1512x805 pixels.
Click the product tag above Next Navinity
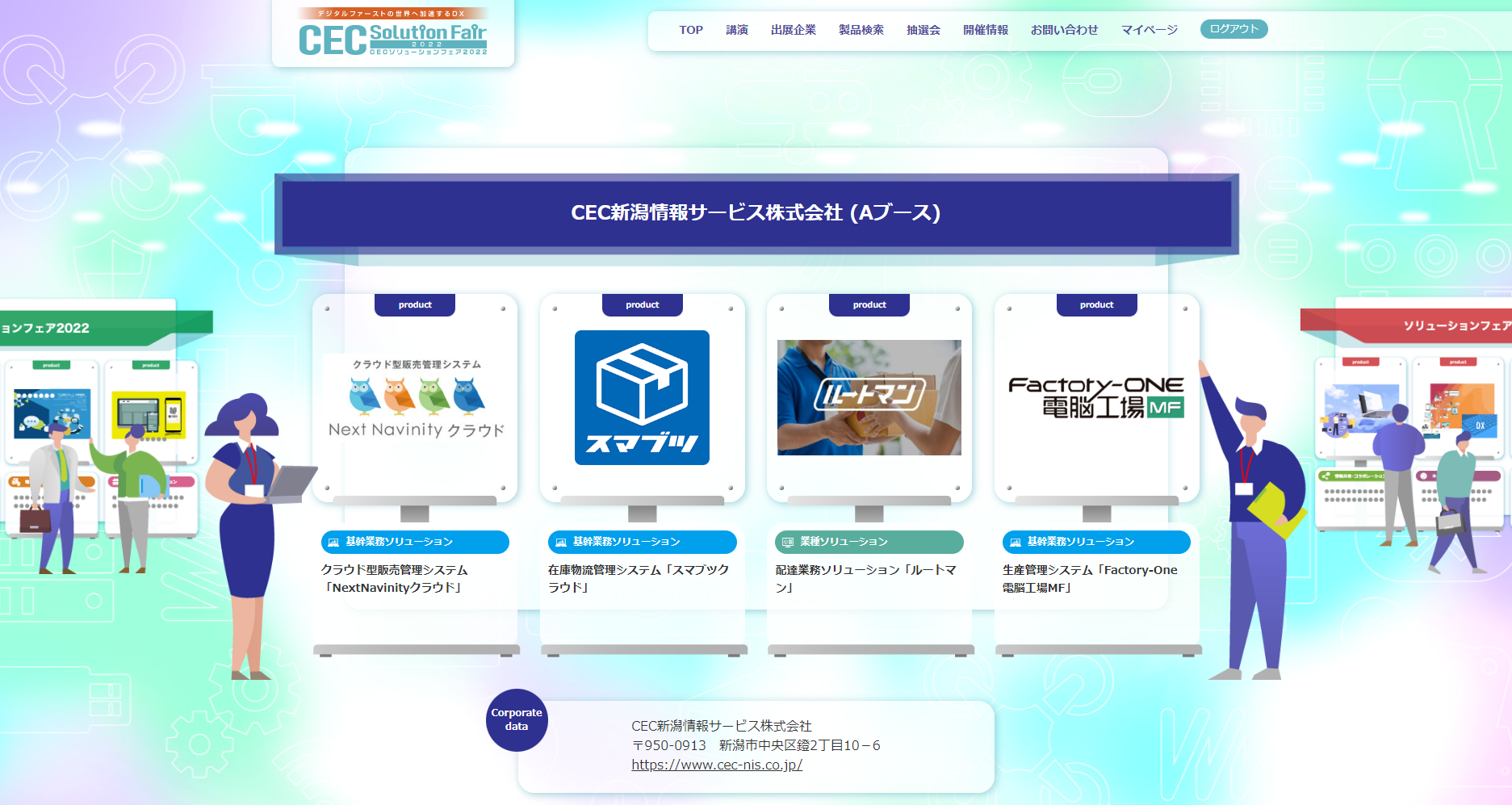[x=415, y=305]
